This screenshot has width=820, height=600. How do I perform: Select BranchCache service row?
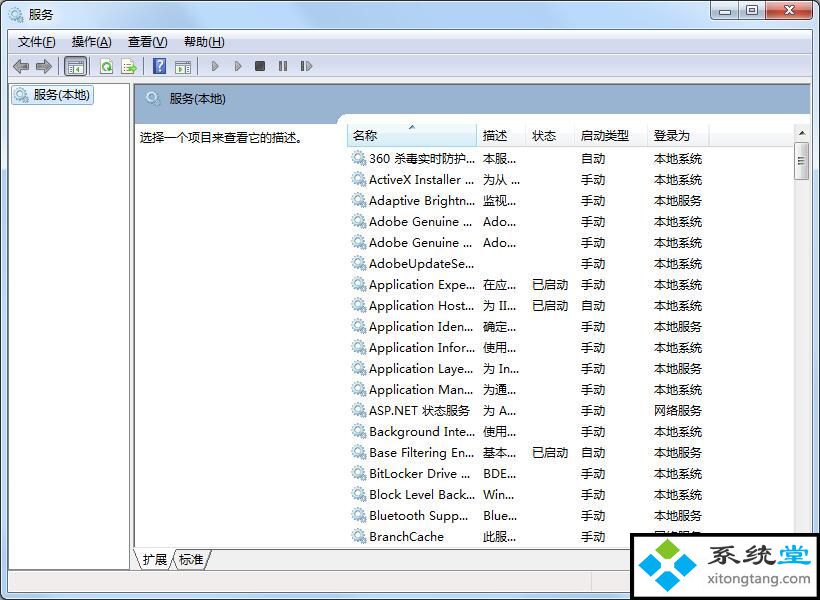[527, 536]
